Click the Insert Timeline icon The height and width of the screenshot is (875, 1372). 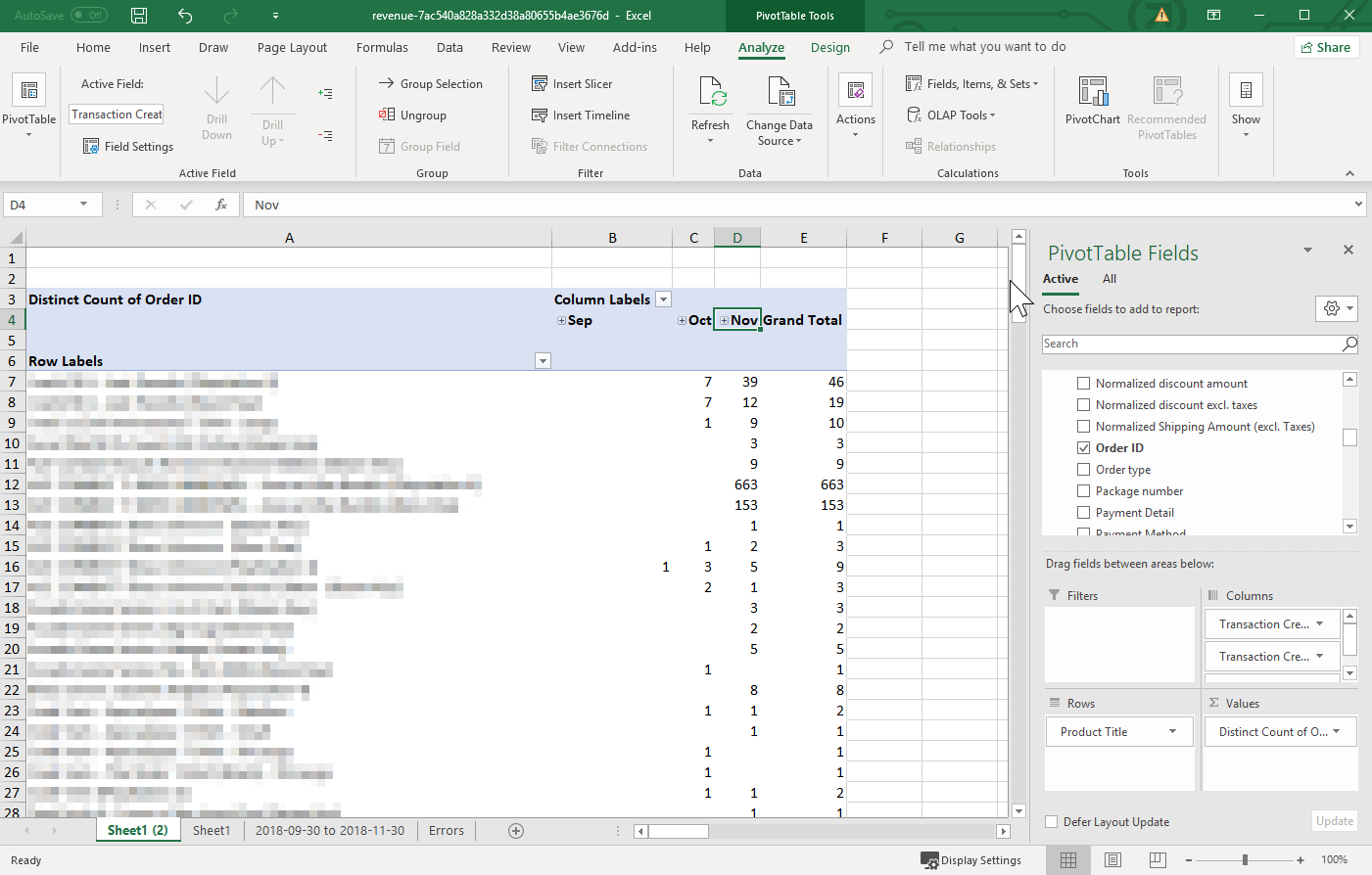point(540,115)
